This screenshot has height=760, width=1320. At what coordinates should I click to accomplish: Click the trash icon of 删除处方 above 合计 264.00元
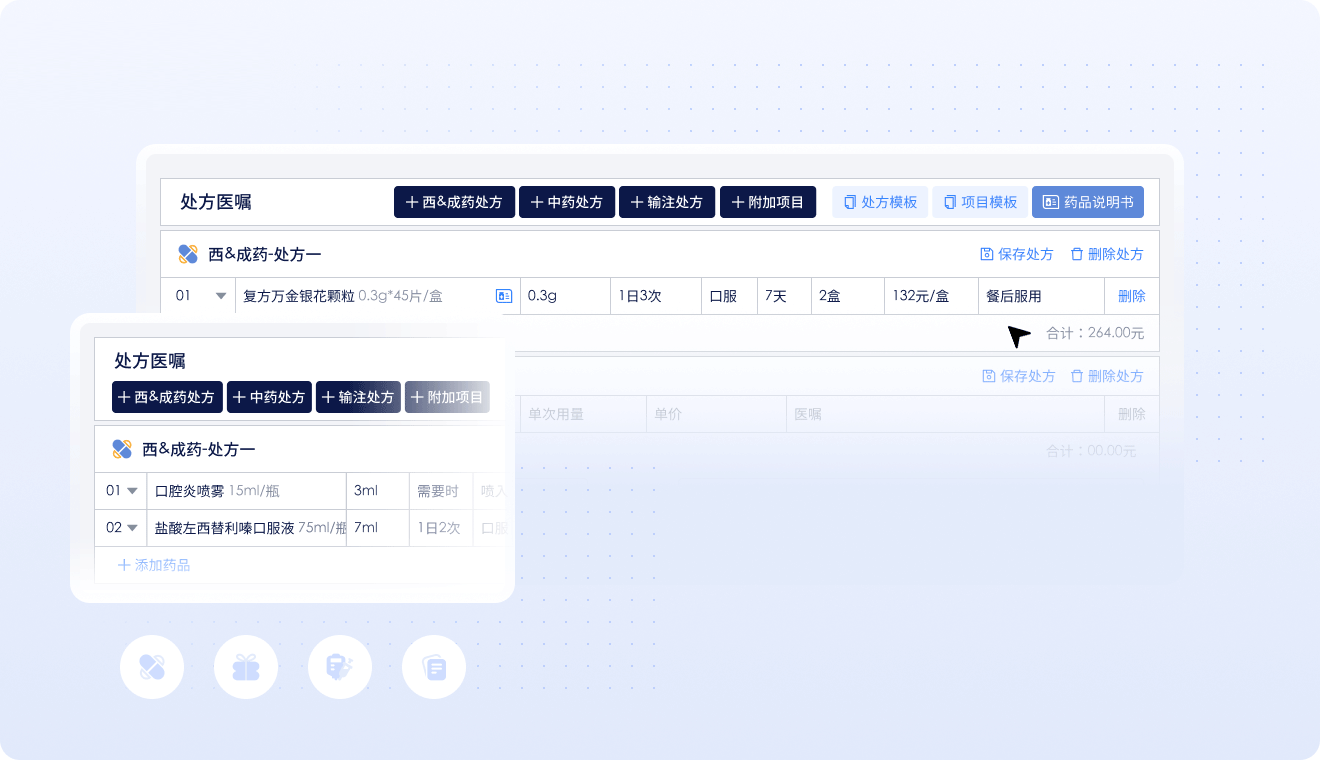coord(1076,254)
